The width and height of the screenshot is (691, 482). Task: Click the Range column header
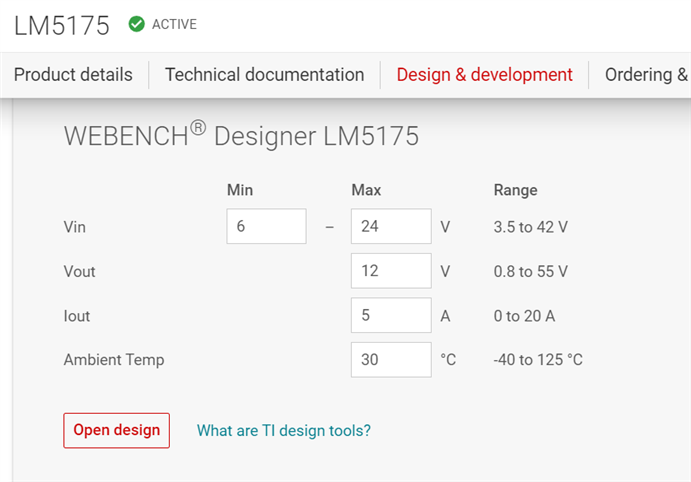515,190
